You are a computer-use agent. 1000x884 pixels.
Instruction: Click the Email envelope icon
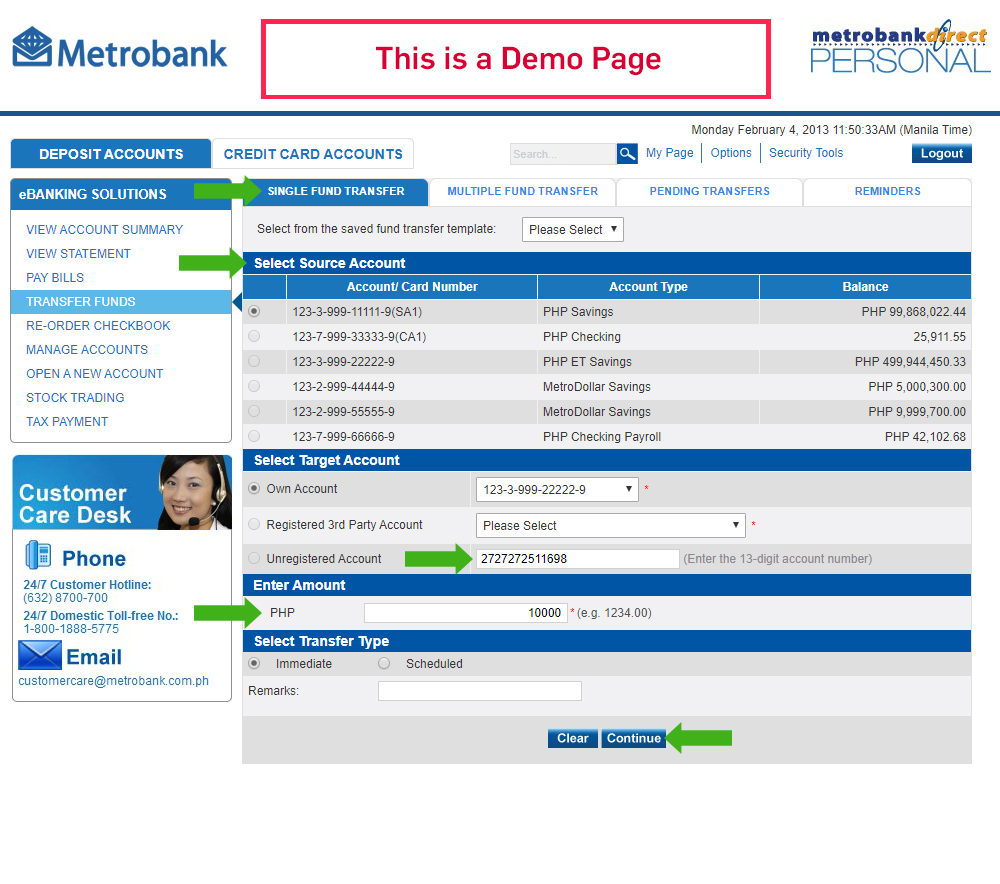[40, 655]
